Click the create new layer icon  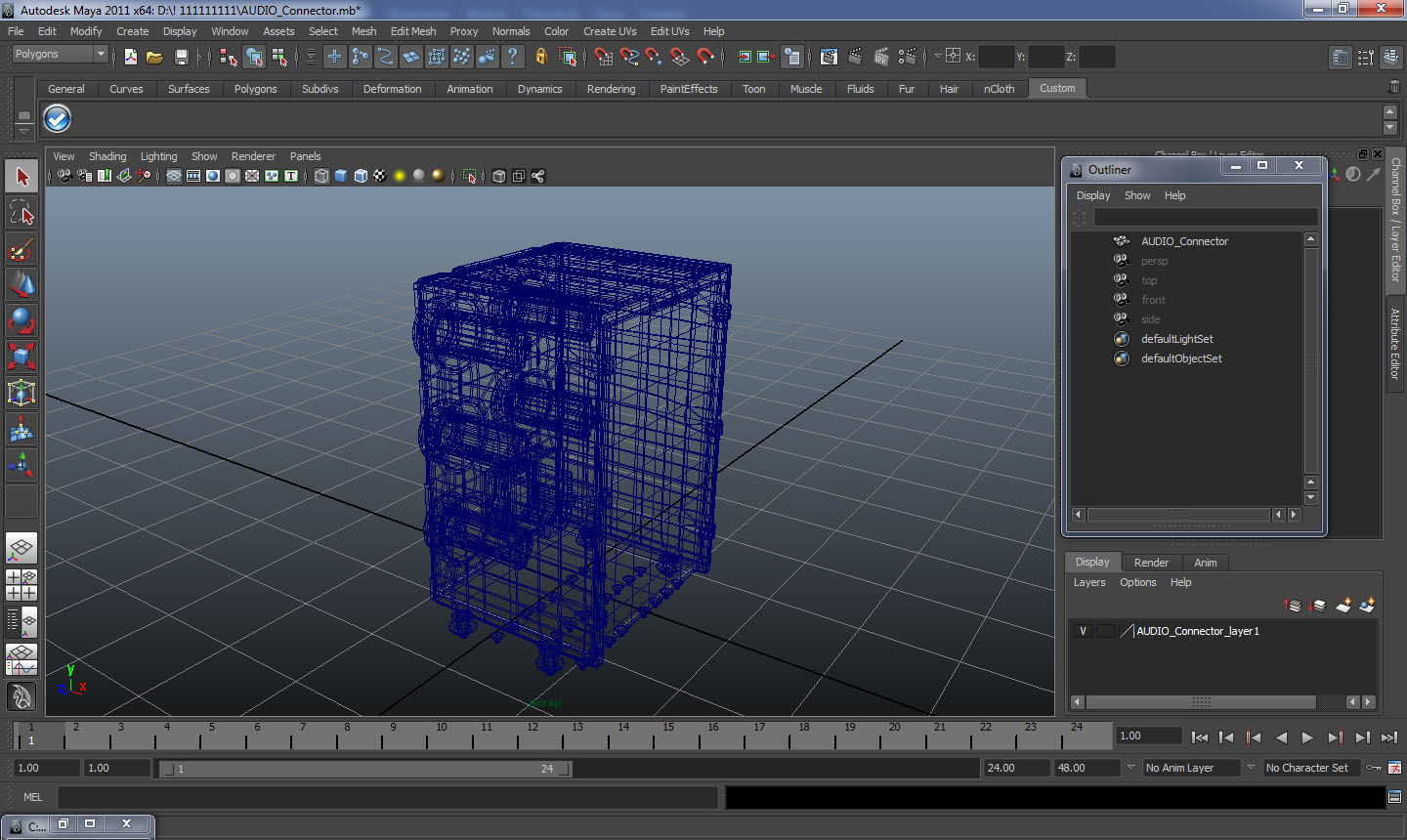tap(1343, 606)
